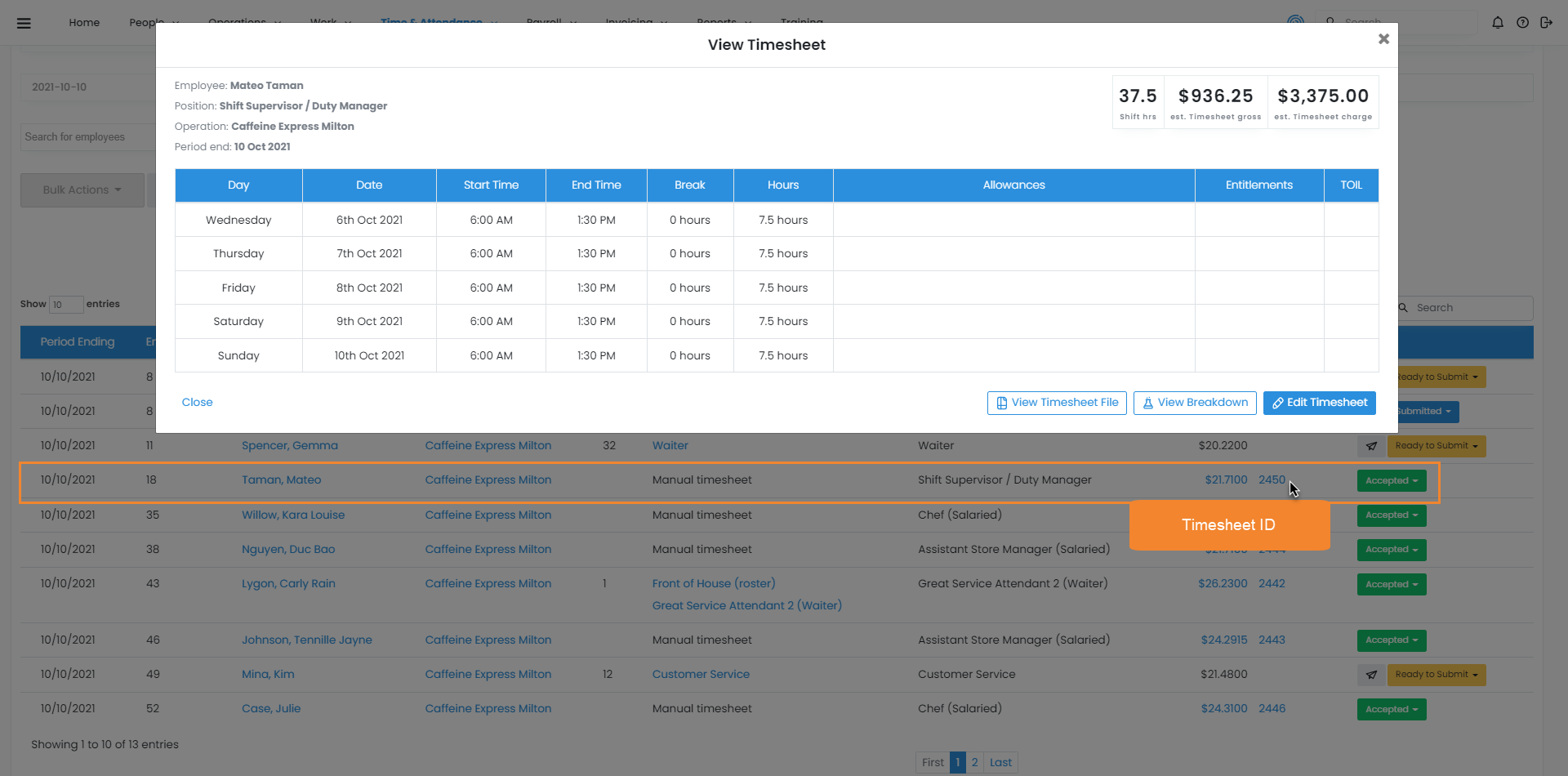Open Accepted dropdown for Johnson, Tennille Jayne
Viewport: 1568px width, 776px height.
[1392, 640]
